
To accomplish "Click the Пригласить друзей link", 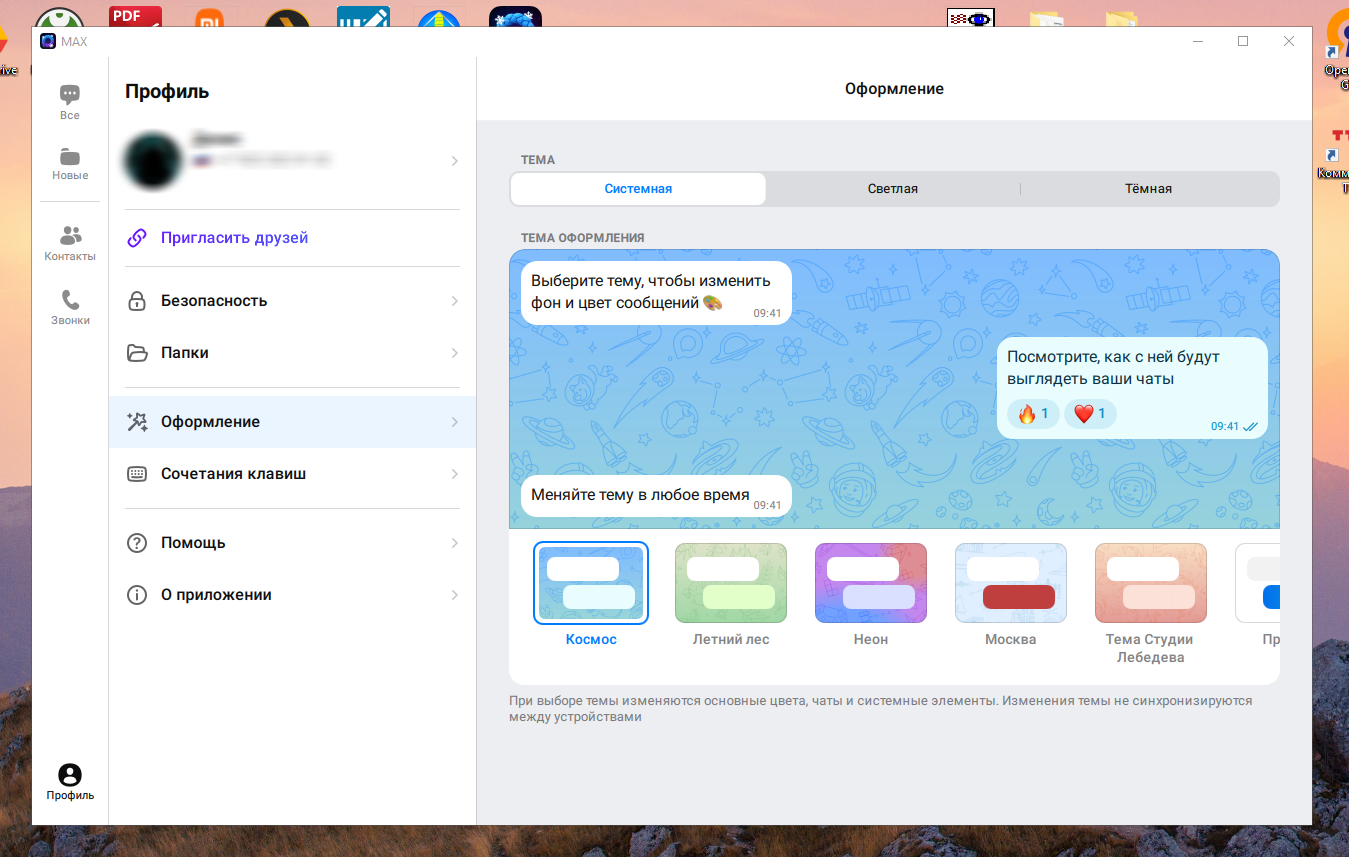I will [234, 238].
